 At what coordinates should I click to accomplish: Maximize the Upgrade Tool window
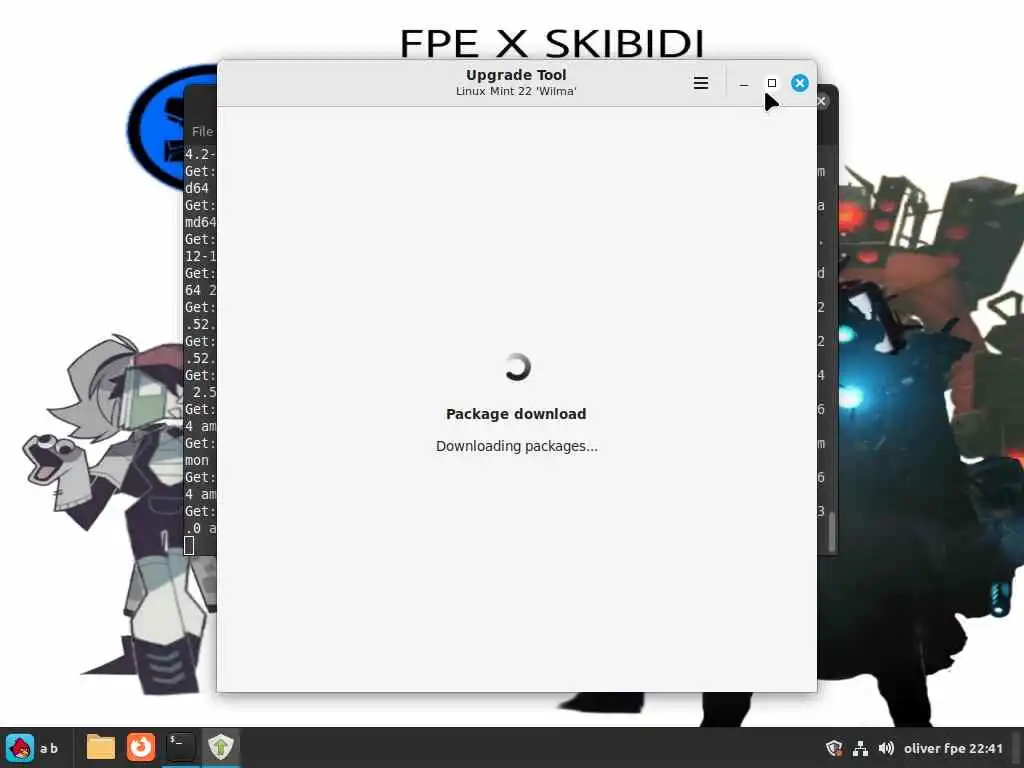pyautogui.click(x=772, y=83)
